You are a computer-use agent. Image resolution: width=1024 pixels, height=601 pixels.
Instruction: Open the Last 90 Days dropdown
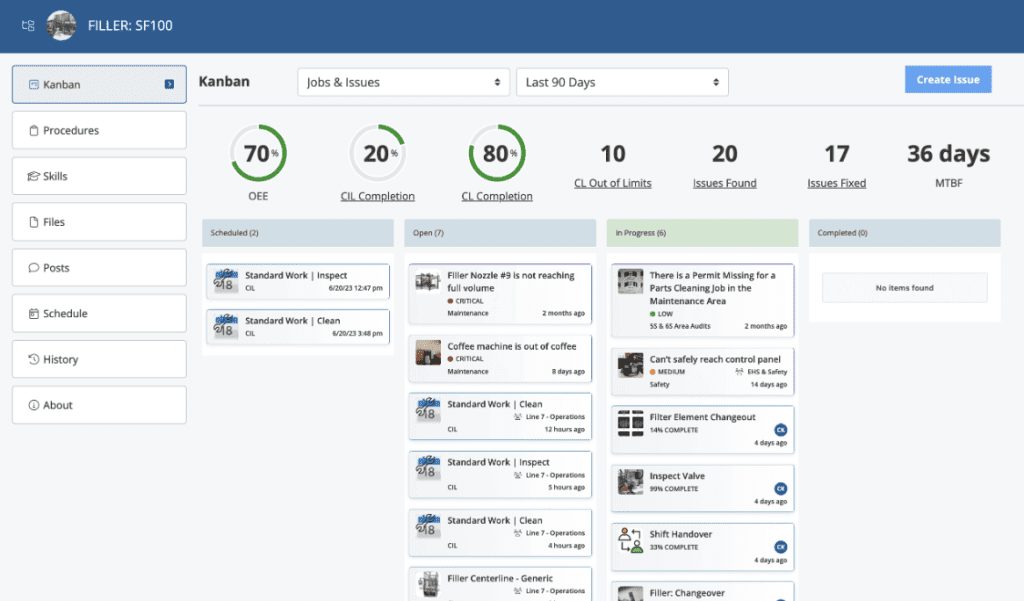click(x=622, y=82)
